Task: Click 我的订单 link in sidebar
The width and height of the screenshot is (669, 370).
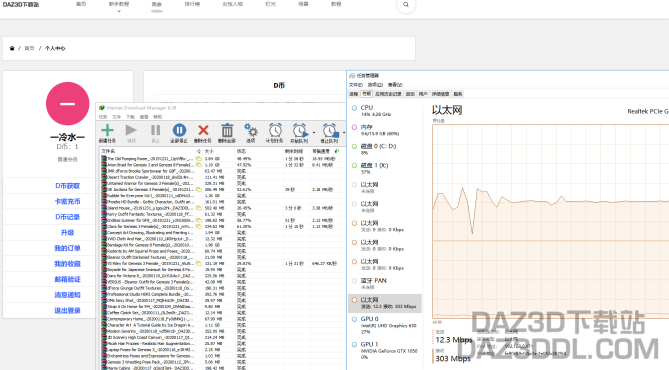Action: point(67,248)
